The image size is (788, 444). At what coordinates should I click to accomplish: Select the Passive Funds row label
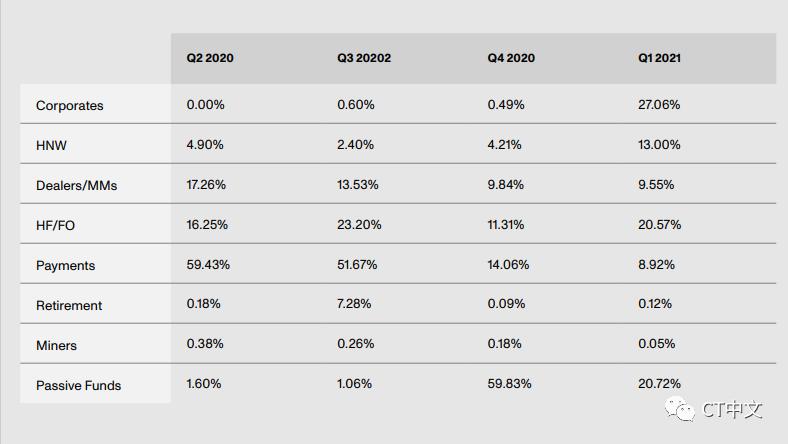pyautogui.click(x=78, y=385)
